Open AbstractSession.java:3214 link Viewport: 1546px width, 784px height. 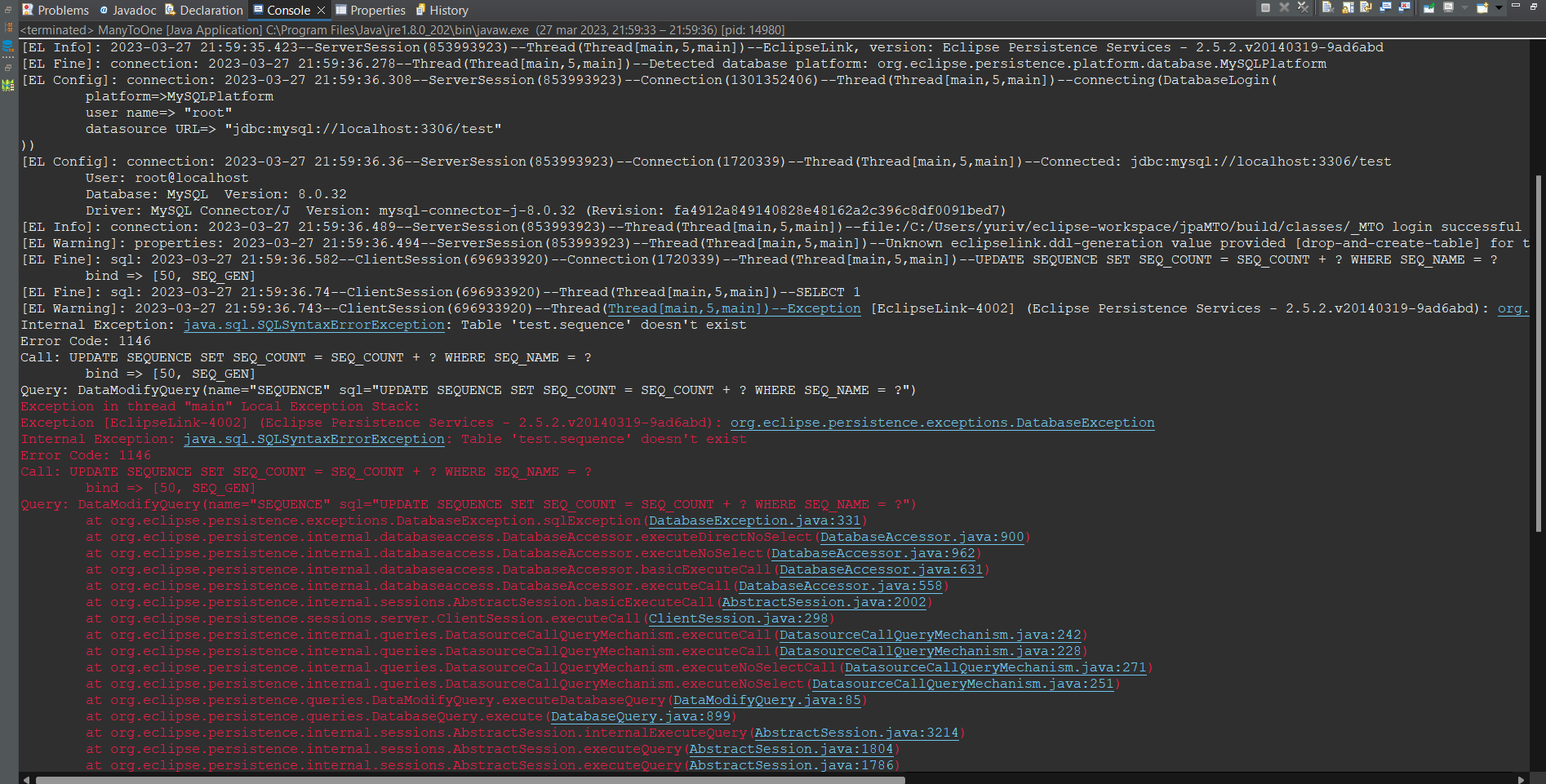[856, 733]
